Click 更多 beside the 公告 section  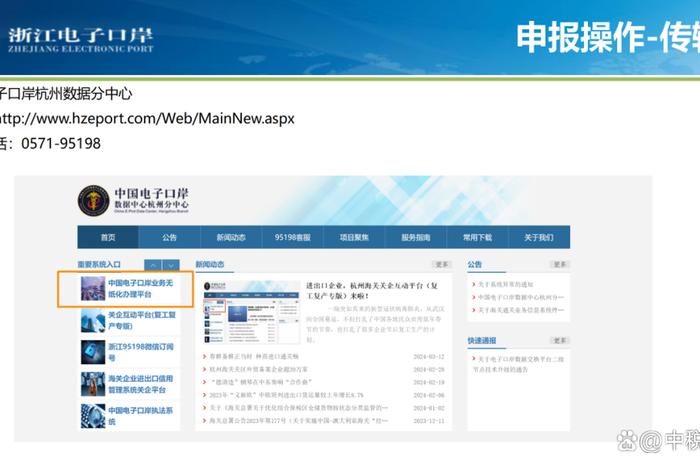click(560, 264)
